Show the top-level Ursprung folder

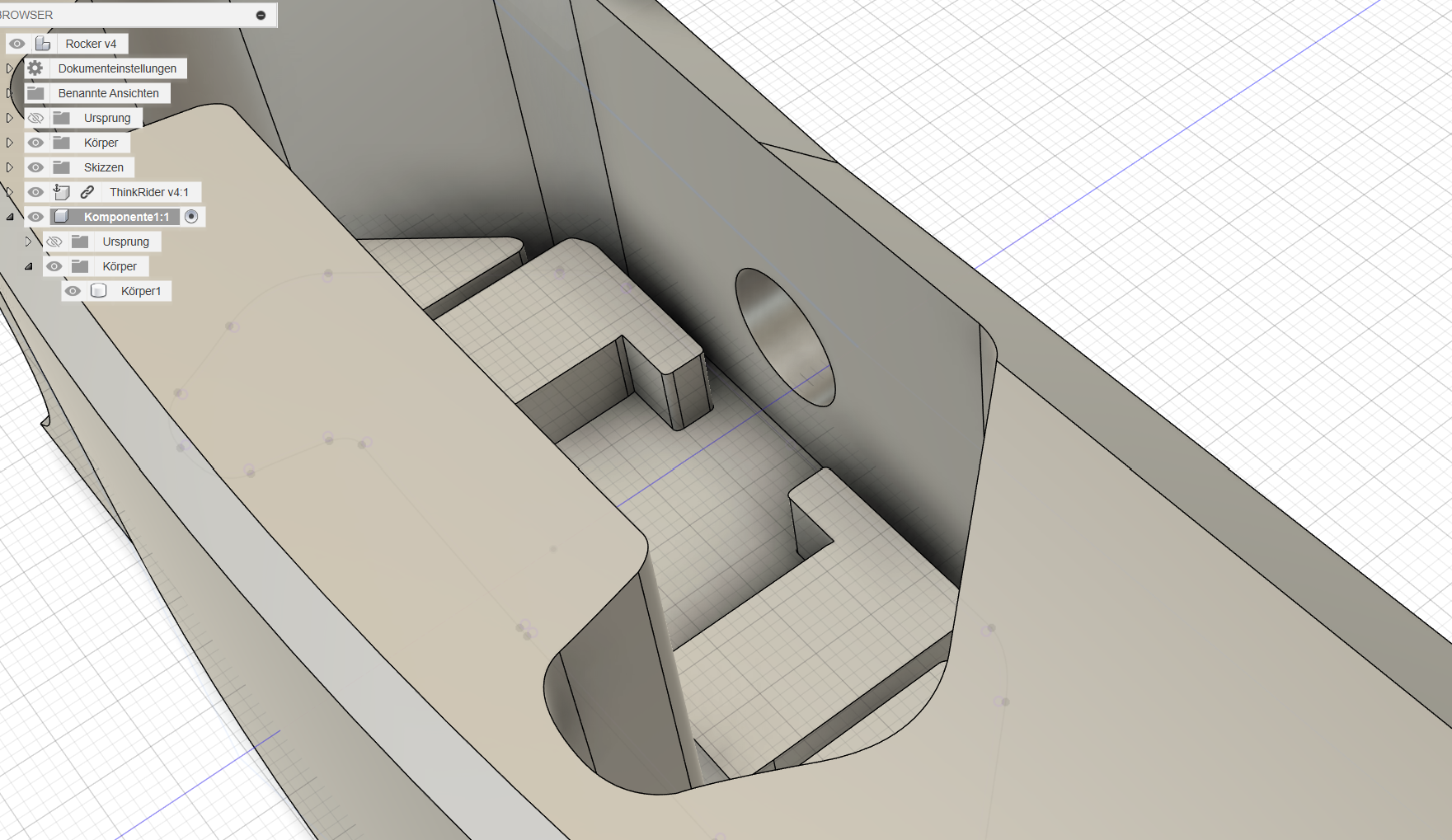point(35,118)
